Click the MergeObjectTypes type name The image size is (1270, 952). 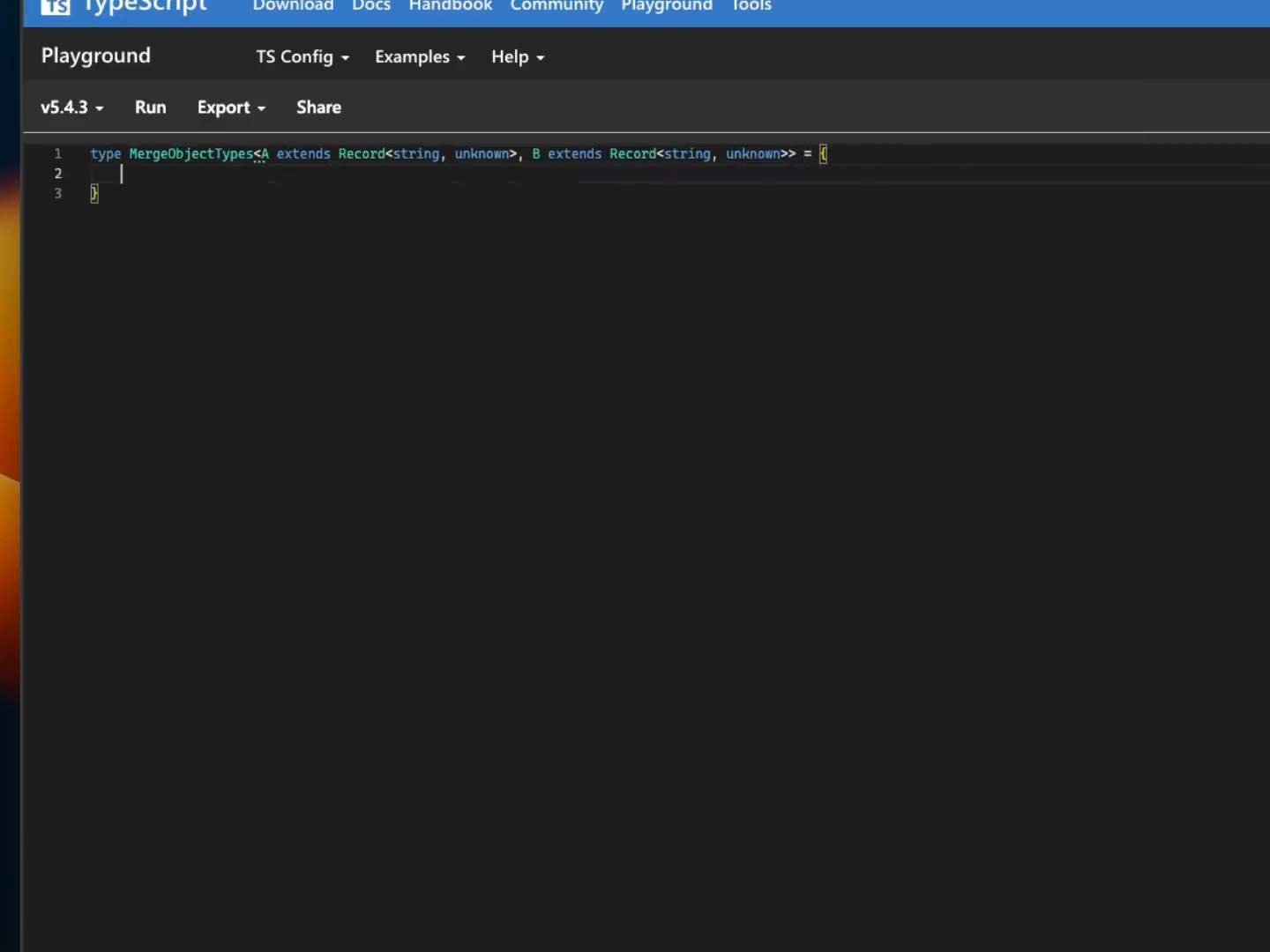tap(190, 154)
